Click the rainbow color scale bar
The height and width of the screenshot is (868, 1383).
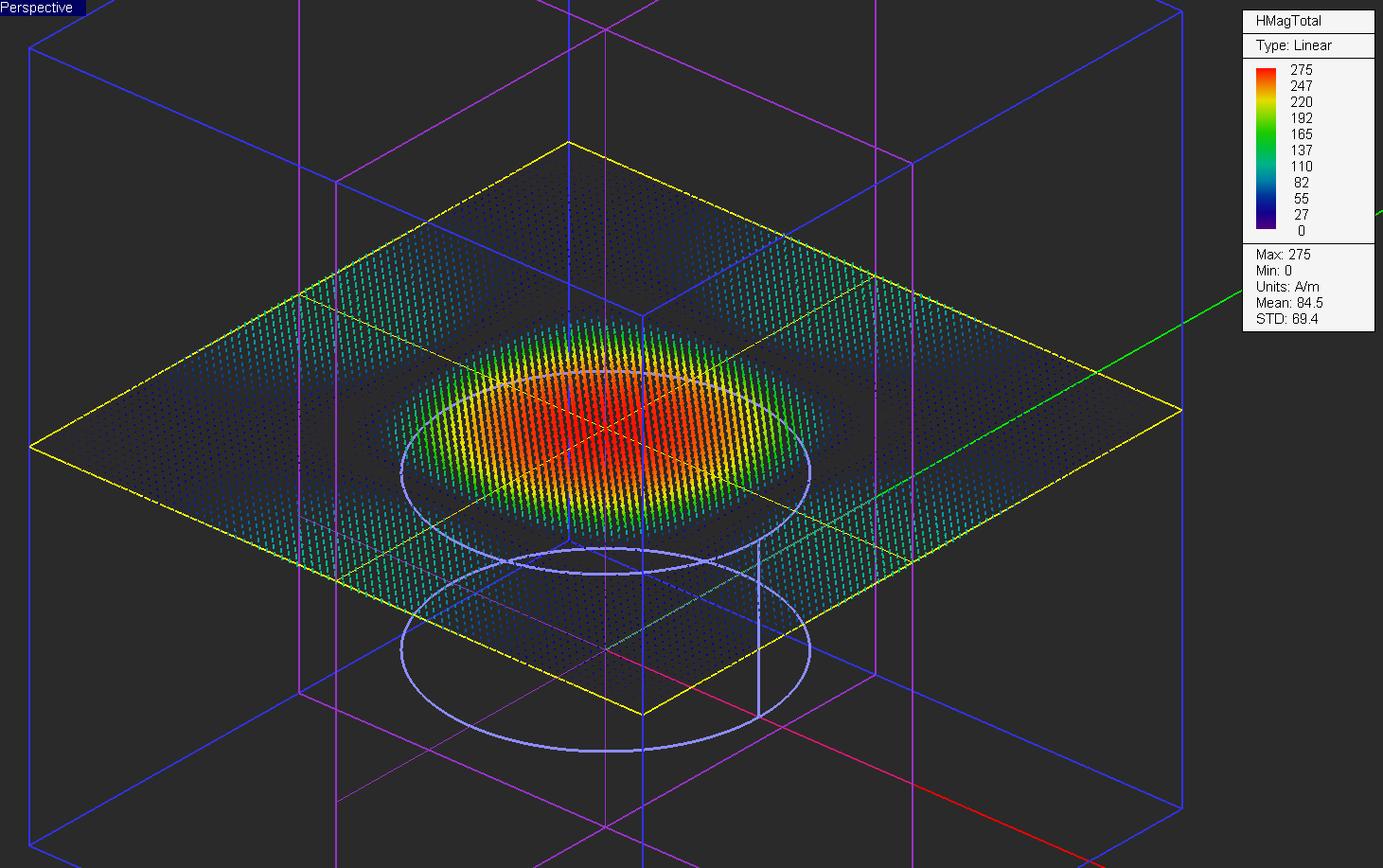[x=1266, y=149]
